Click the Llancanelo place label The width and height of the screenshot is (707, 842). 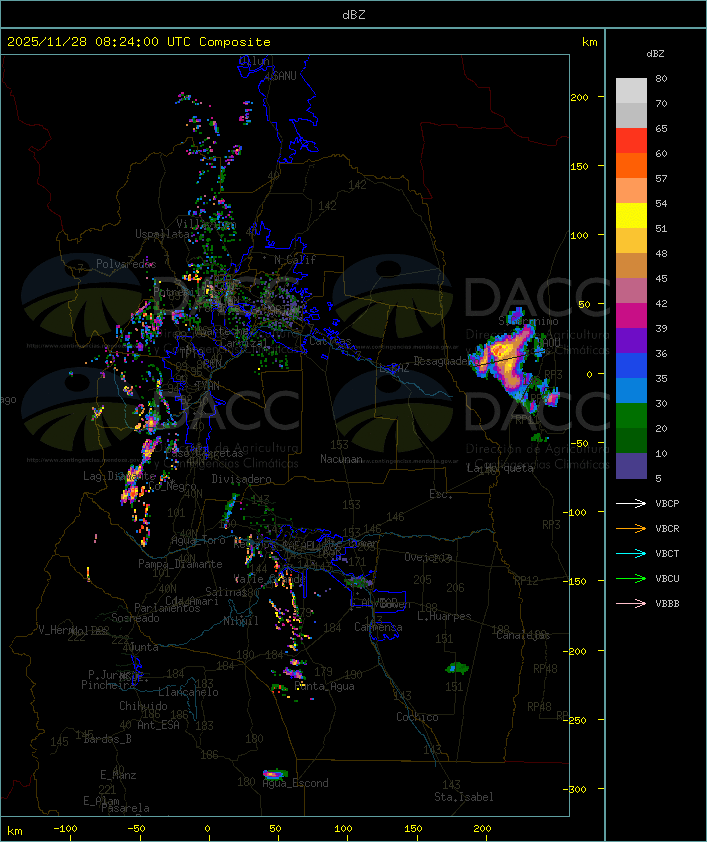188,692
